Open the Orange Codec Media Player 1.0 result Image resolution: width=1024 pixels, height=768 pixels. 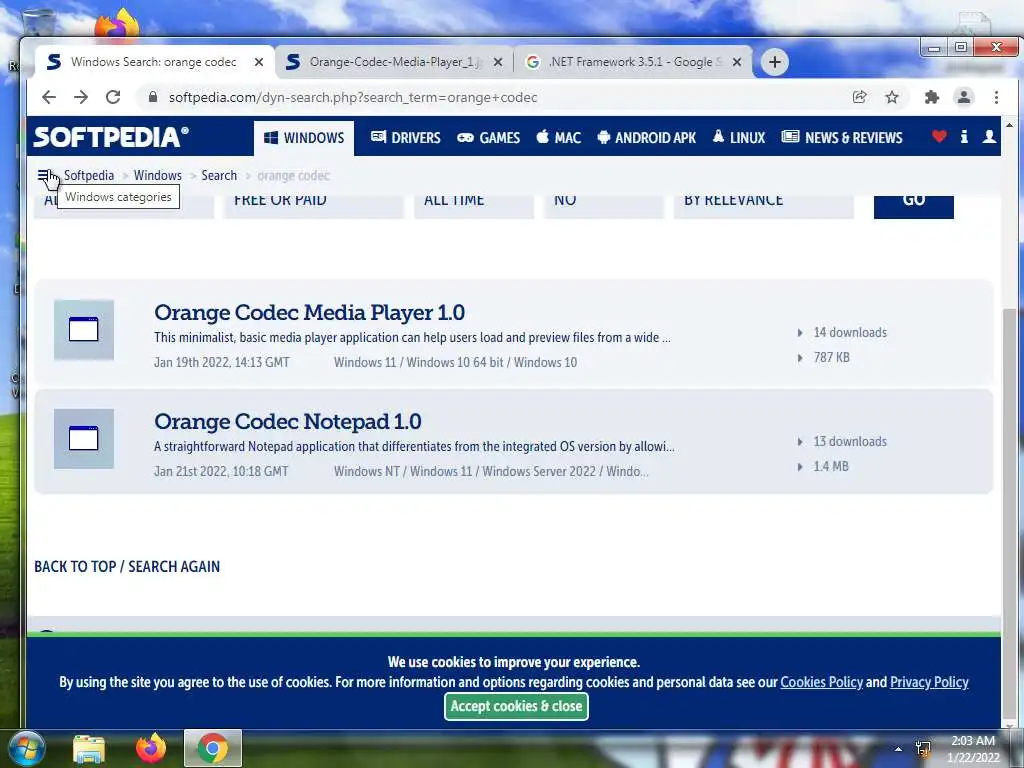(x=310, y=312)
